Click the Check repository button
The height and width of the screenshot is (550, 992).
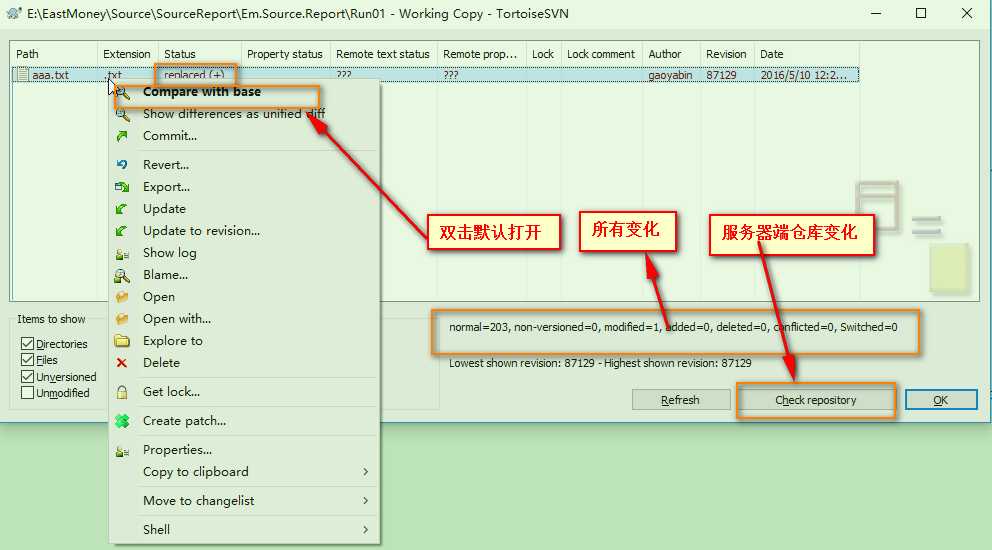click(x=815, y=400)
